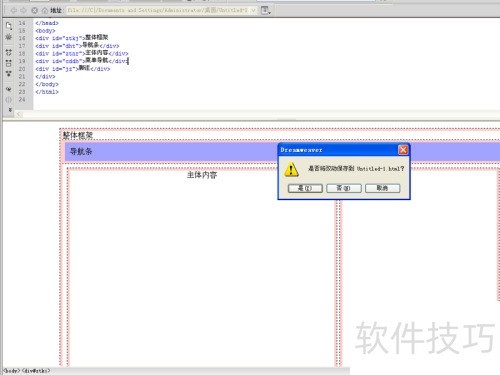The image size is (500, 375).
Task: Click the div id="cddh" code on line 19
Action: pos(82,61)
